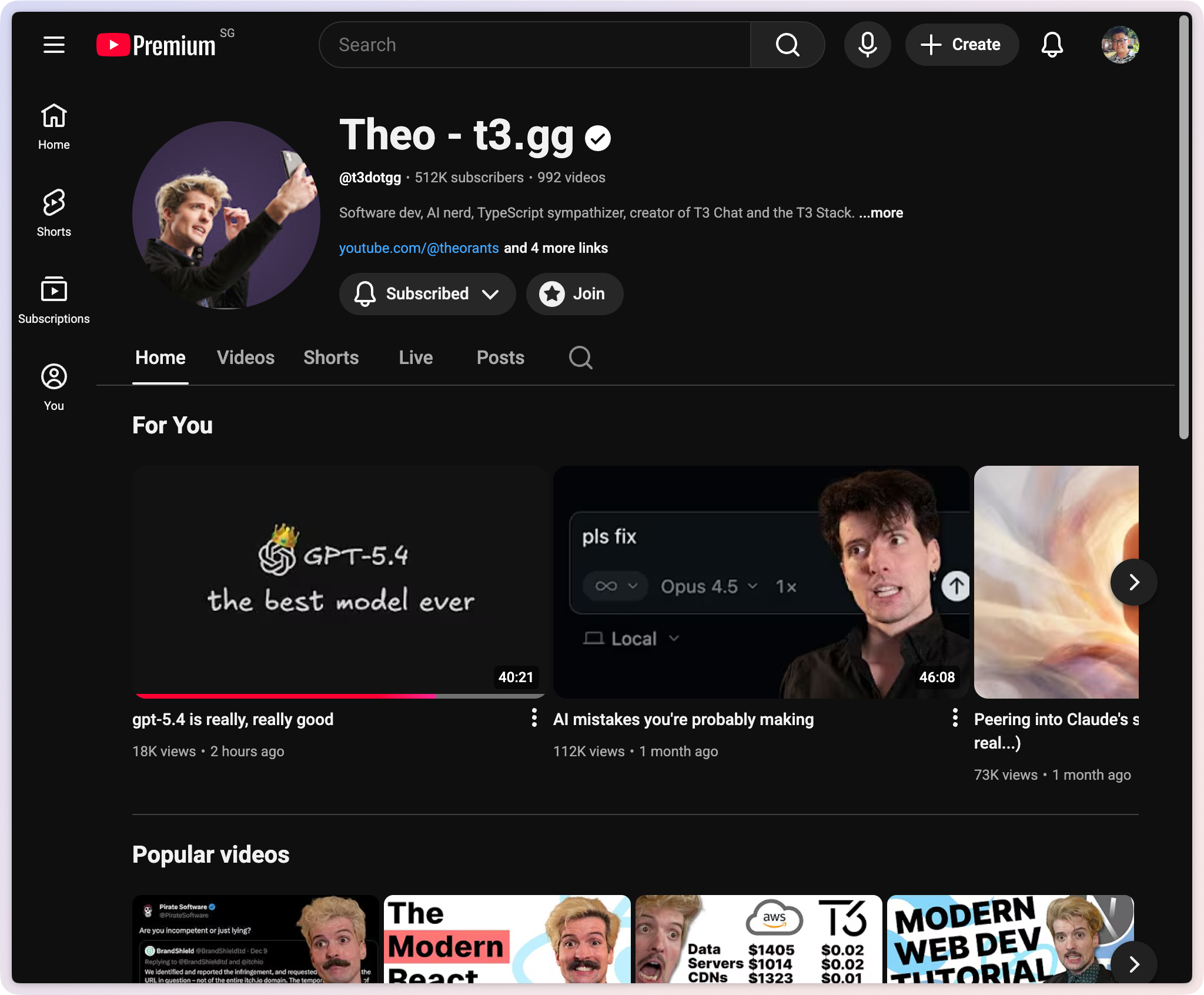Click the gpt-5.4 video progress bar

[x=340, y=696]
